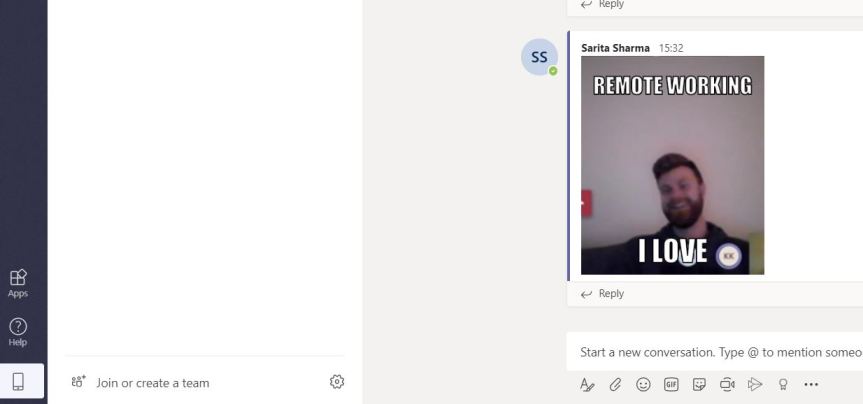Open the sticker picker

(699, 384)
